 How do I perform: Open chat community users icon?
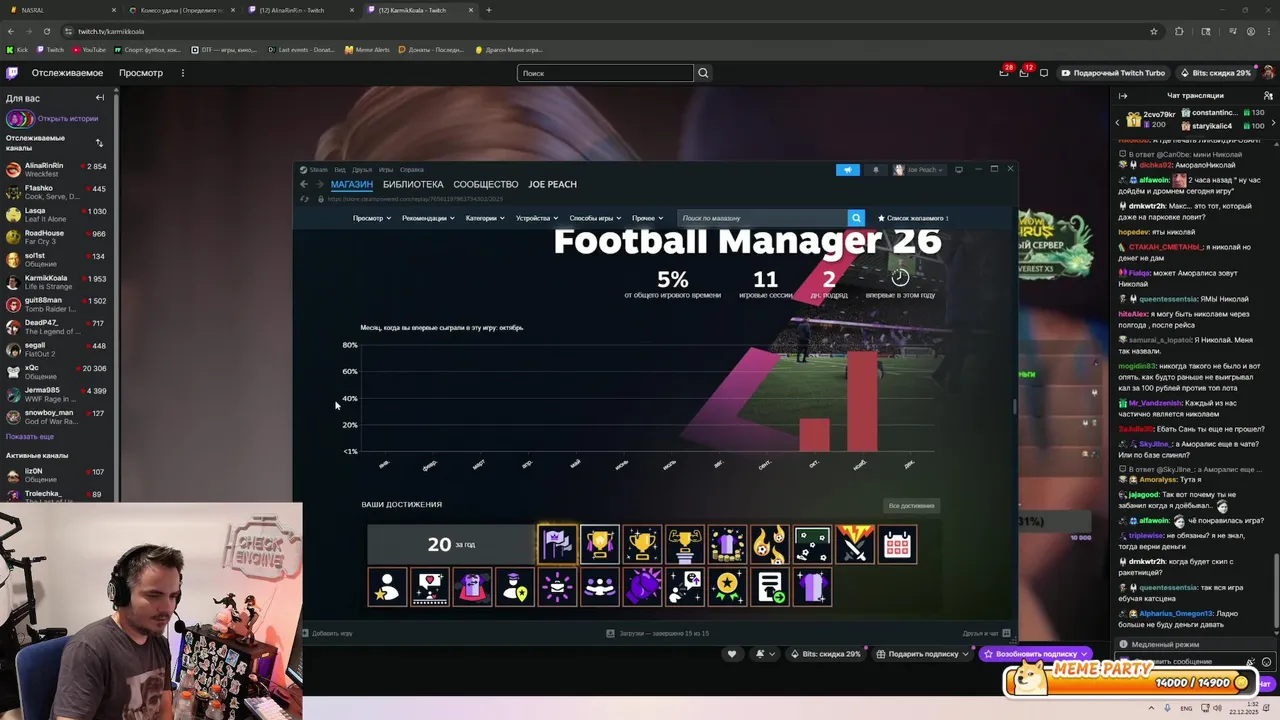(x=1268, y=96)
